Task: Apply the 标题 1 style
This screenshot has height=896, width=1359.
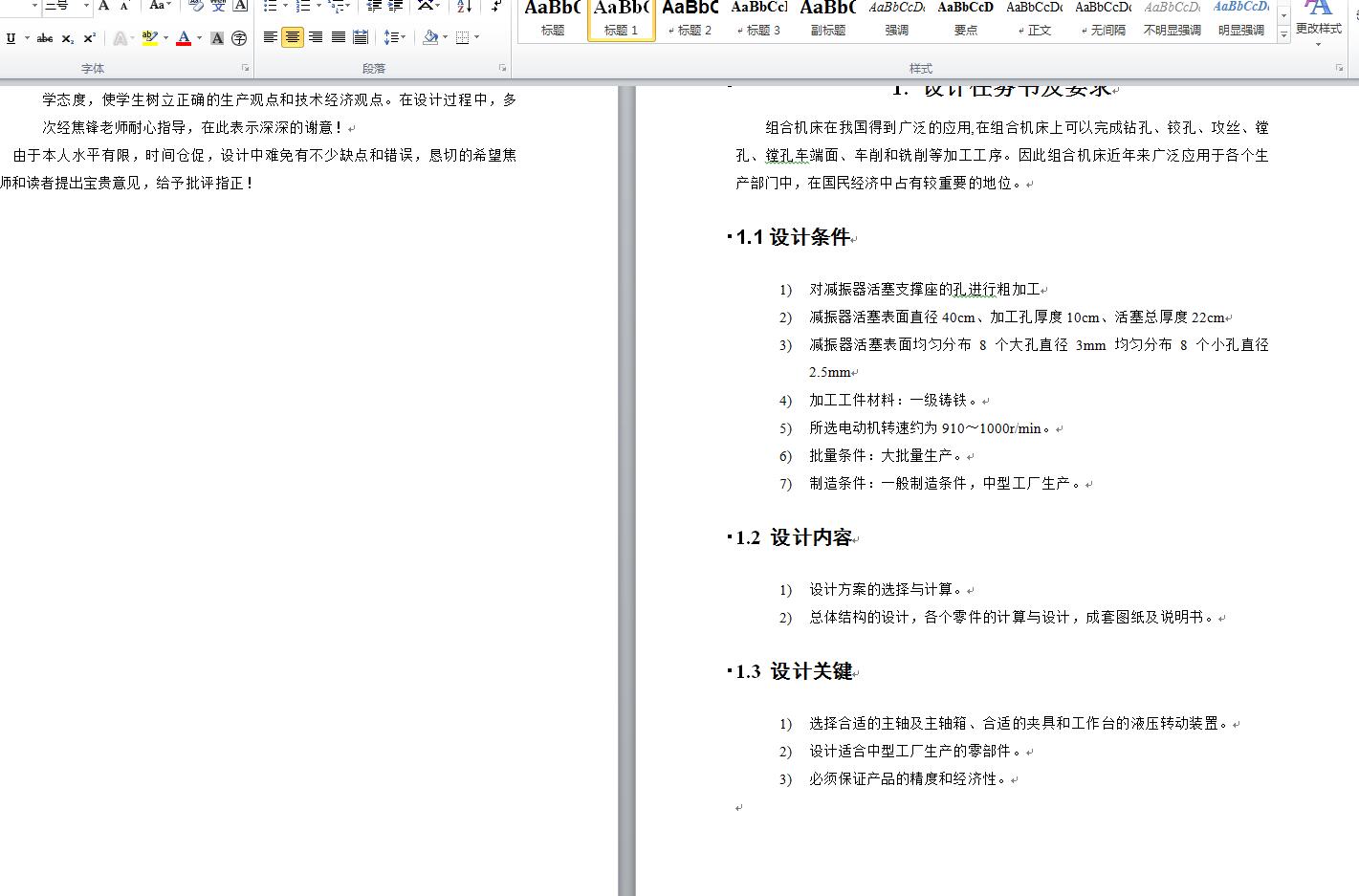Action: [x=622, y=19]
